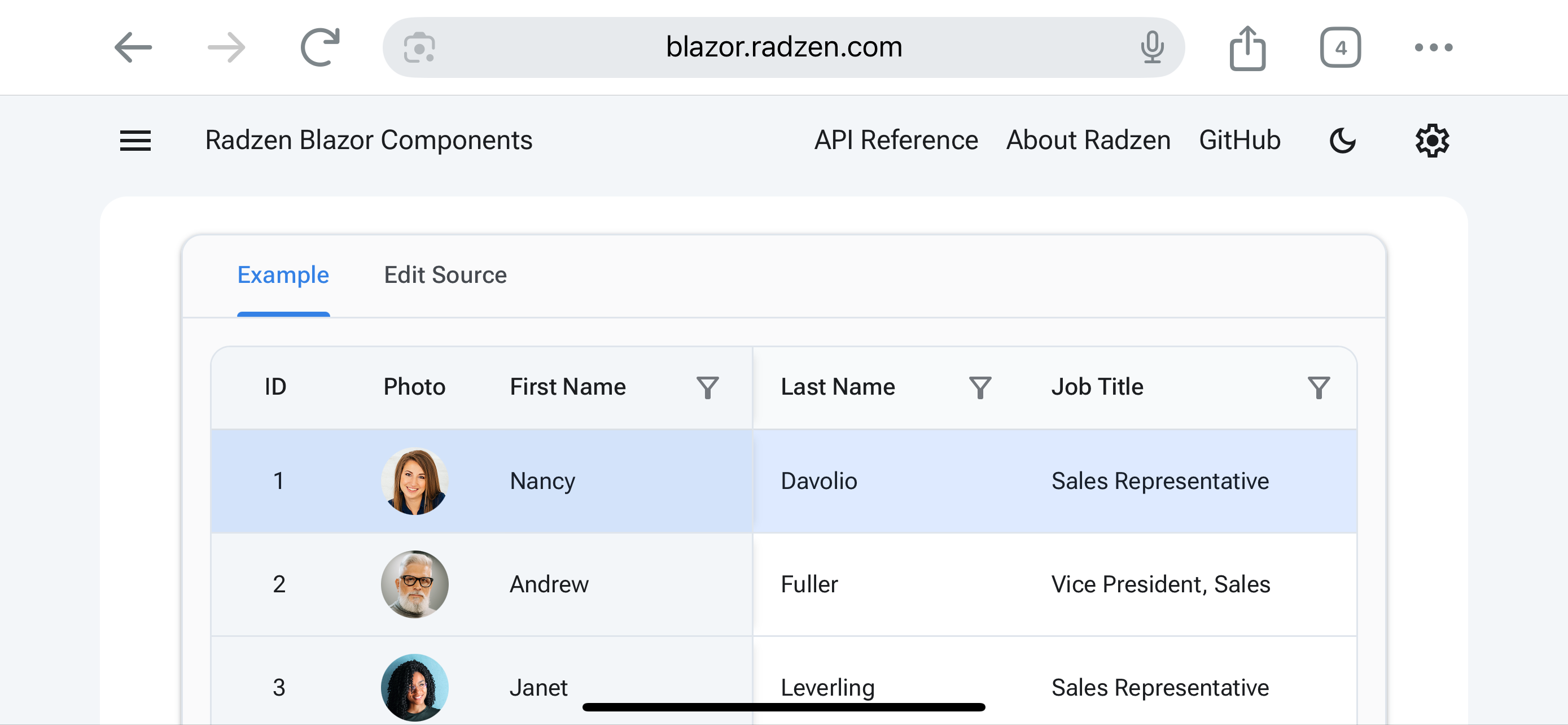Image resolution: width=1568 pixels, height=725 pixels.
Task: Open the hamburger sidebar menu
Action: coord(135,141)
